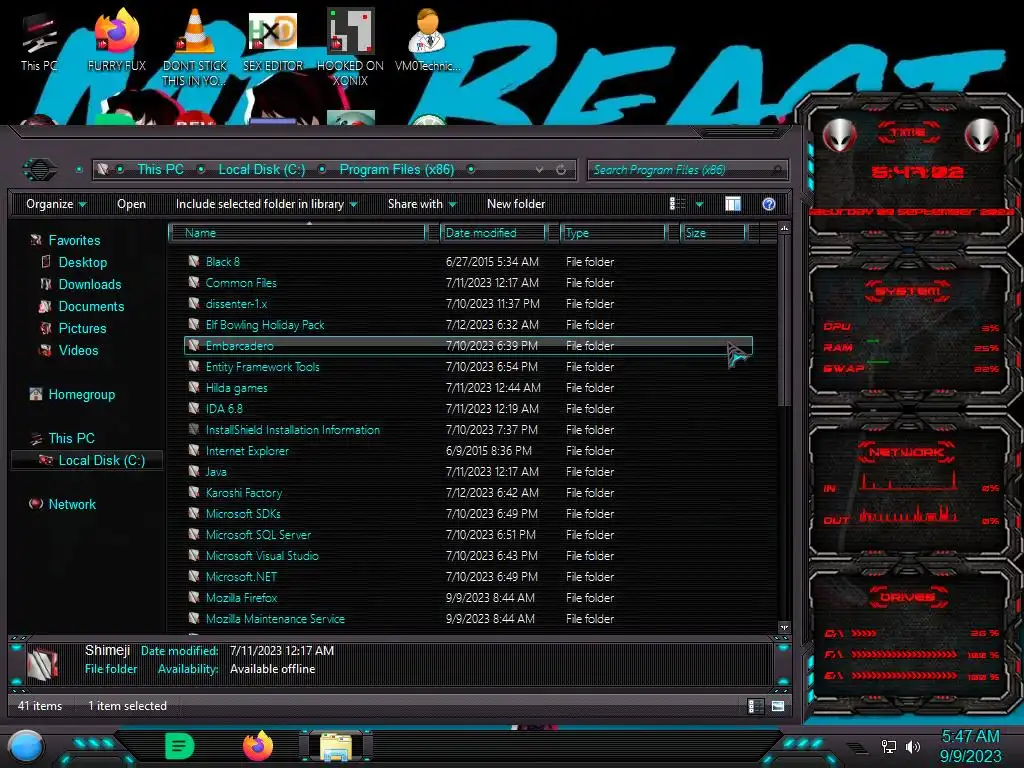Select the Hilda games folder
This screenshot has height=768, width=1024.
(468, 388)
